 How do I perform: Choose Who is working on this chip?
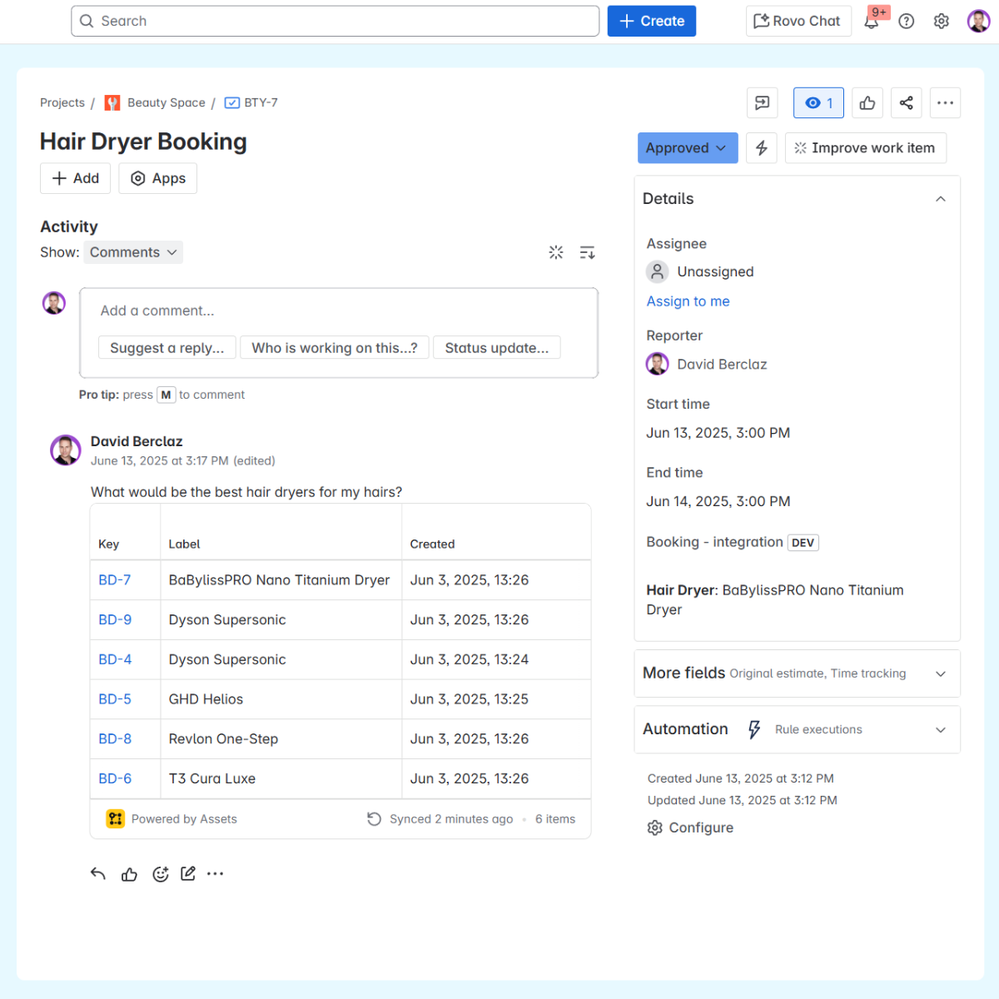pos(334,348)
